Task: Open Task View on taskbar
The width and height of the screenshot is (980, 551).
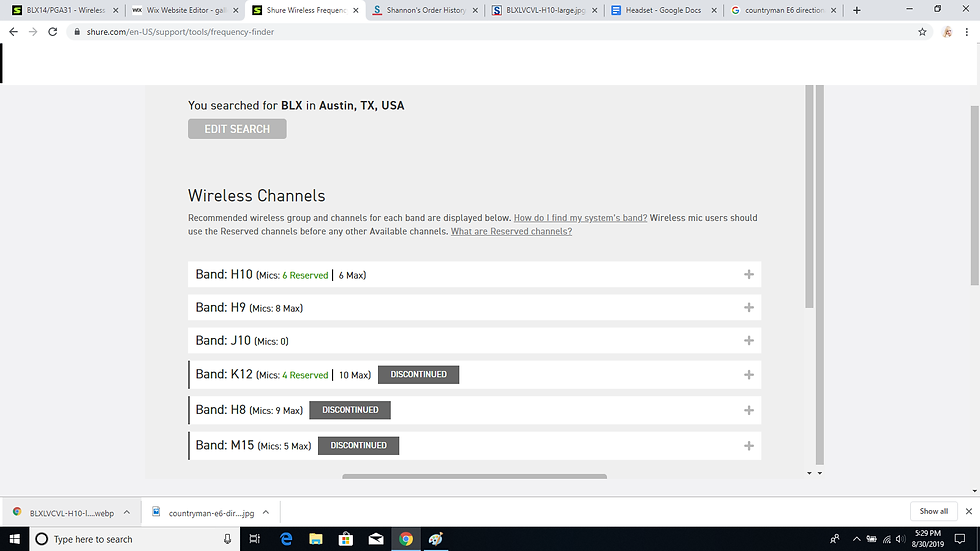Action: tap(254, 539)
